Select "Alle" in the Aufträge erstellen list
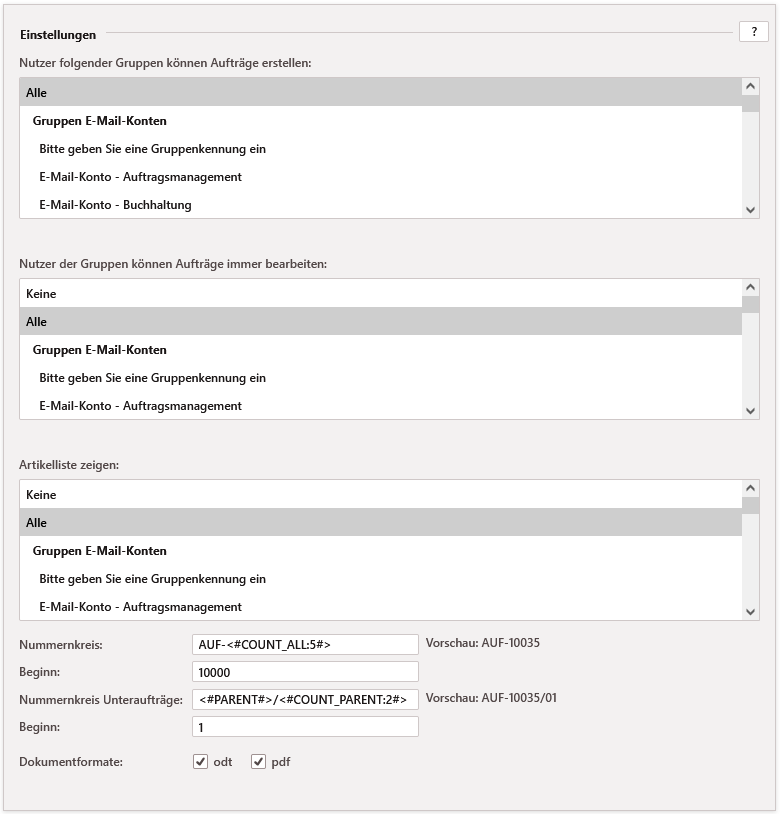780x814 pixels. coord(380,93)
